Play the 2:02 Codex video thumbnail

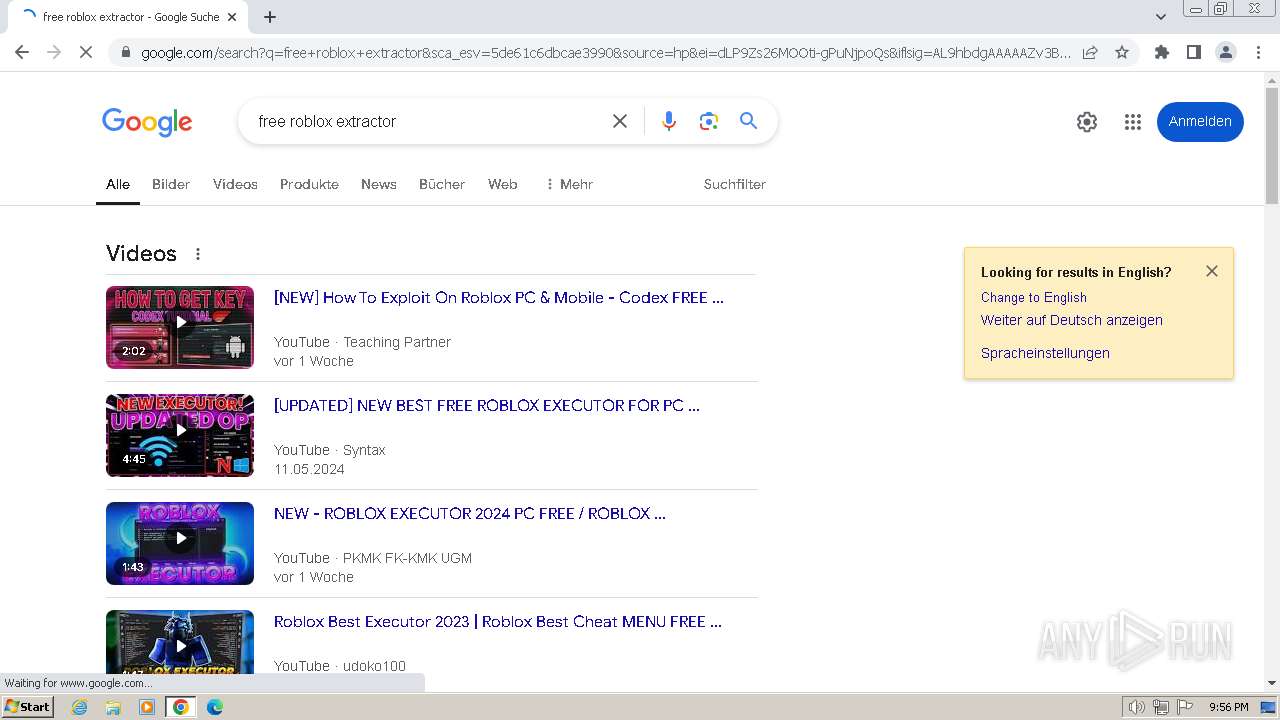180,327
